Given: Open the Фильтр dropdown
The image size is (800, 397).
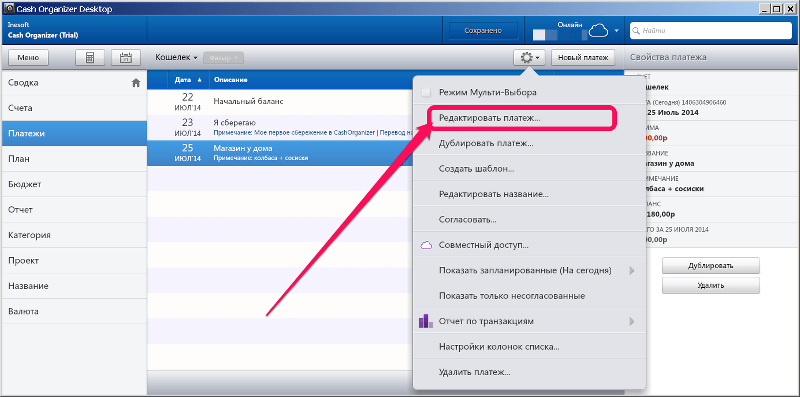Looking at the screenshot, I should click(x=223, y=58).
